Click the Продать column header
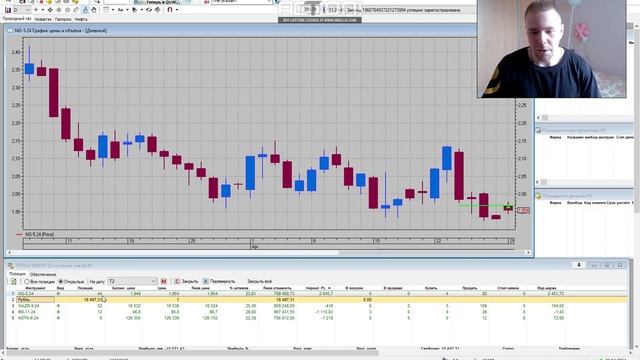The image size is (640, 360). point(469,288)
